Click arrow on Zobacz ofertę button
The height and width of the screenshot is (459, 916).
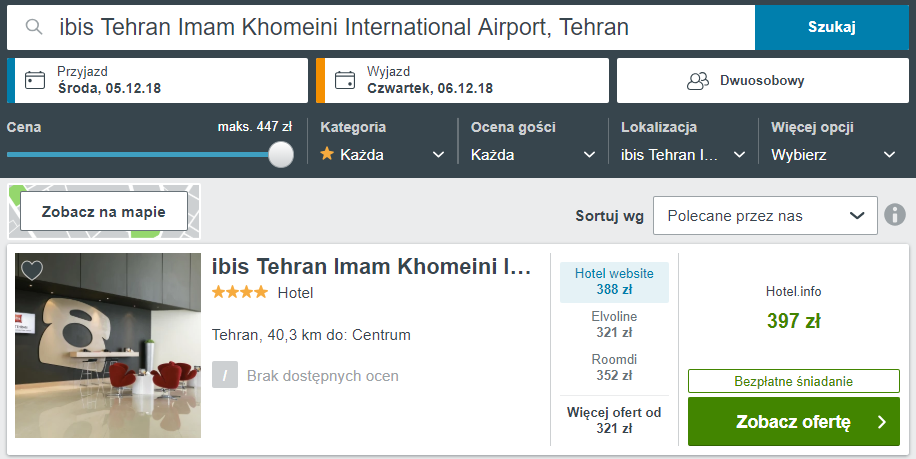coord(881,422)
